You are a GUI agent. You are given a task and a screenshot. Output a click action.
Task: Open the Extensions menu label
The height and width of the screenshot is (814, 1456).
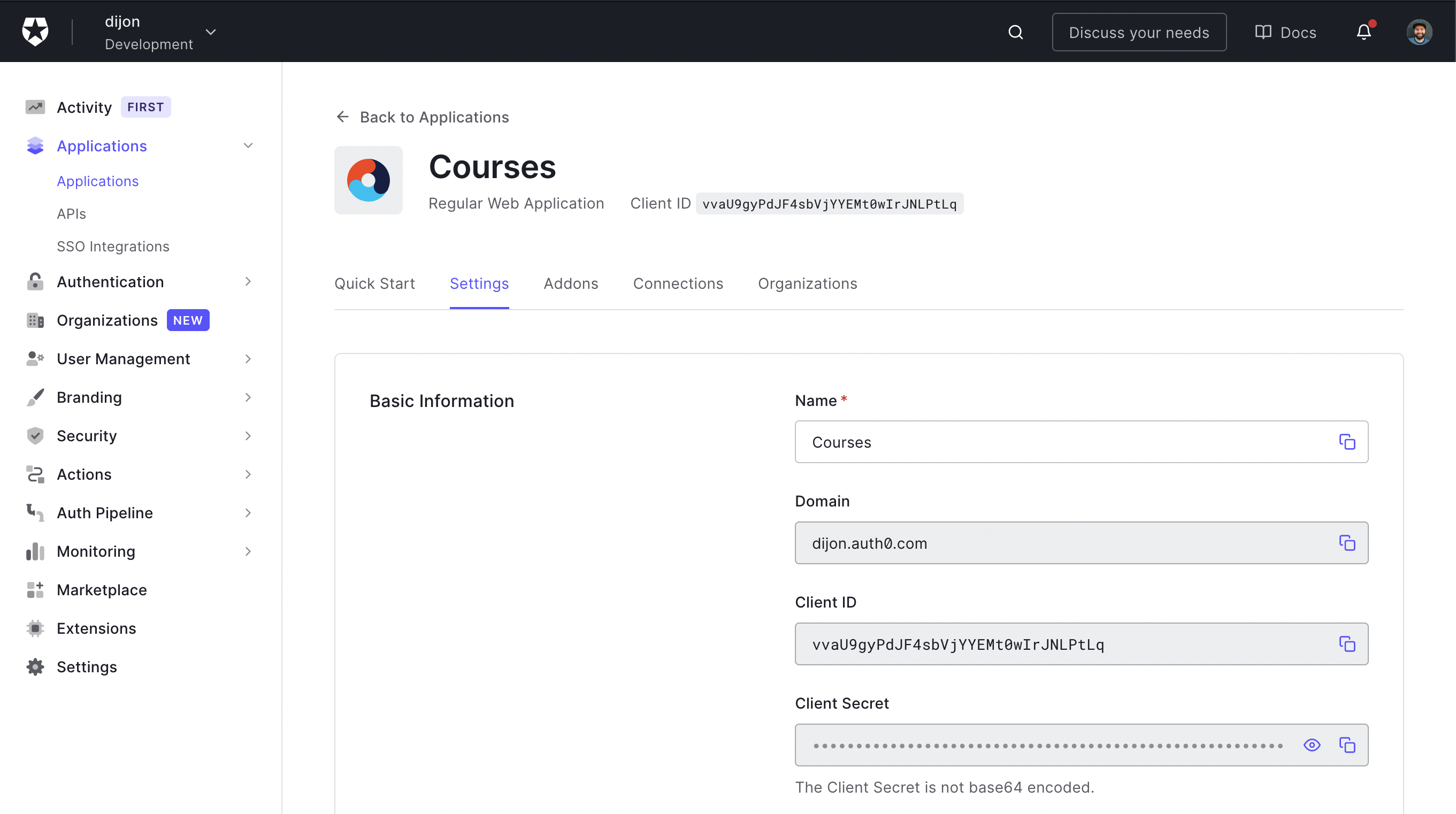(97, 628)
